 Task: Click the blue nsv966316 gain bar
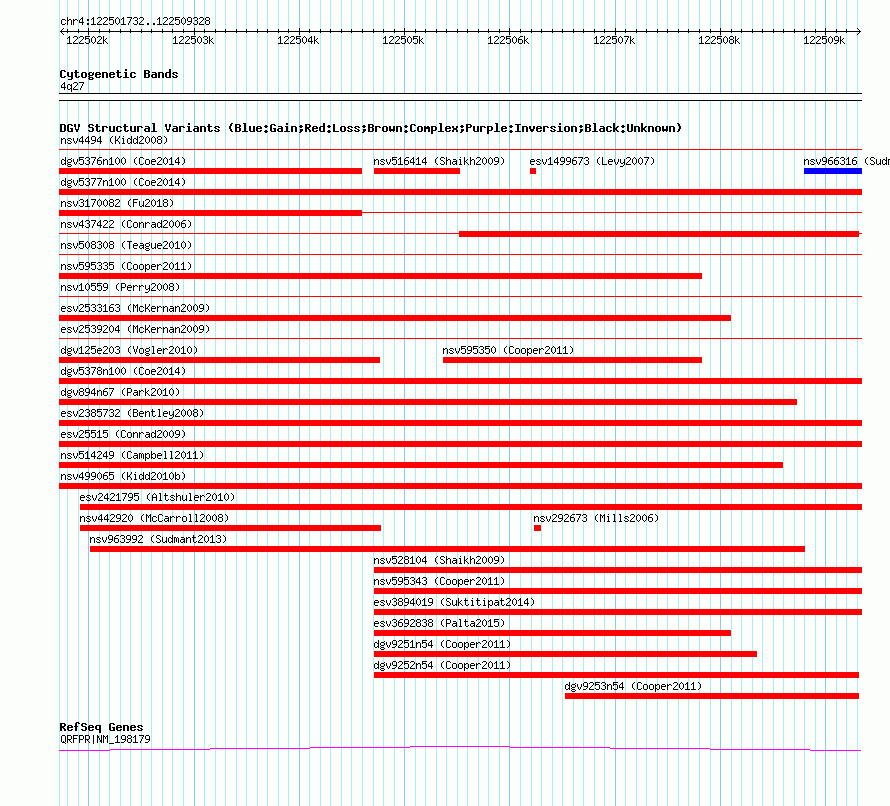click(833, 171)
